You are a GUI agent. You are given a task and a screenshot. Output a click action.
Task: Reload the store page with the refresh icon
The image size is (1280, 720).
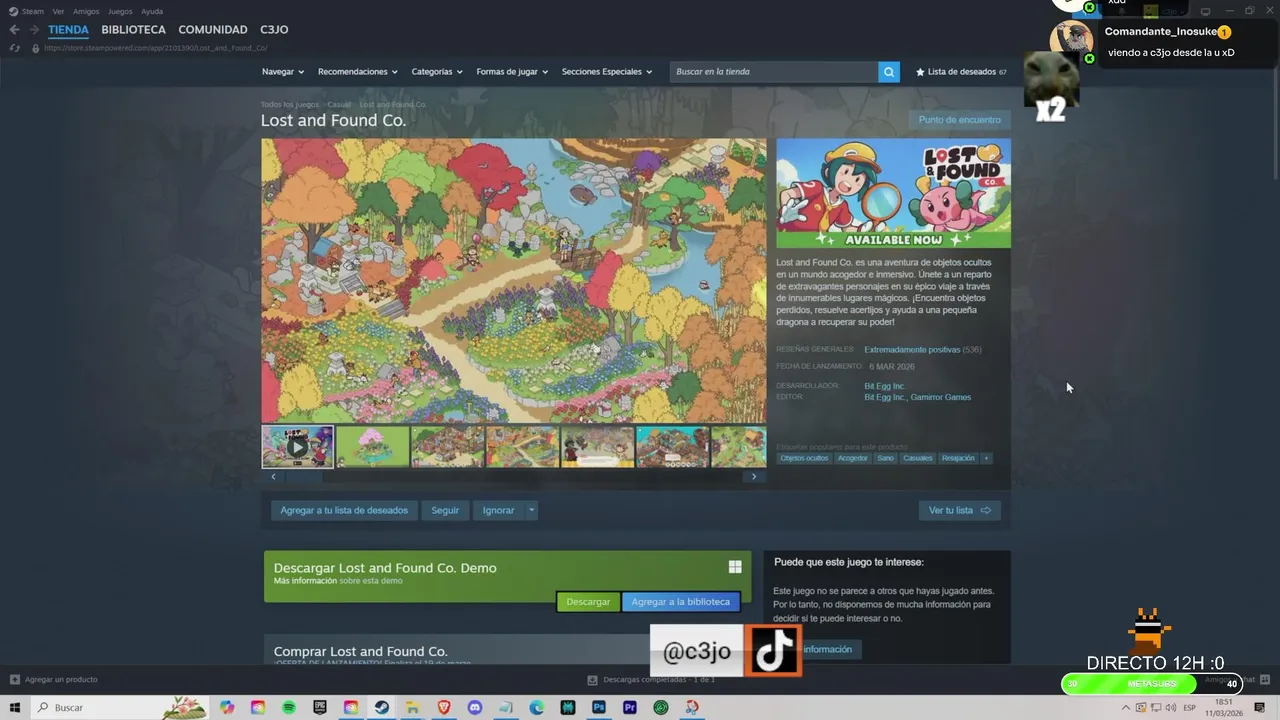(14, 48)
